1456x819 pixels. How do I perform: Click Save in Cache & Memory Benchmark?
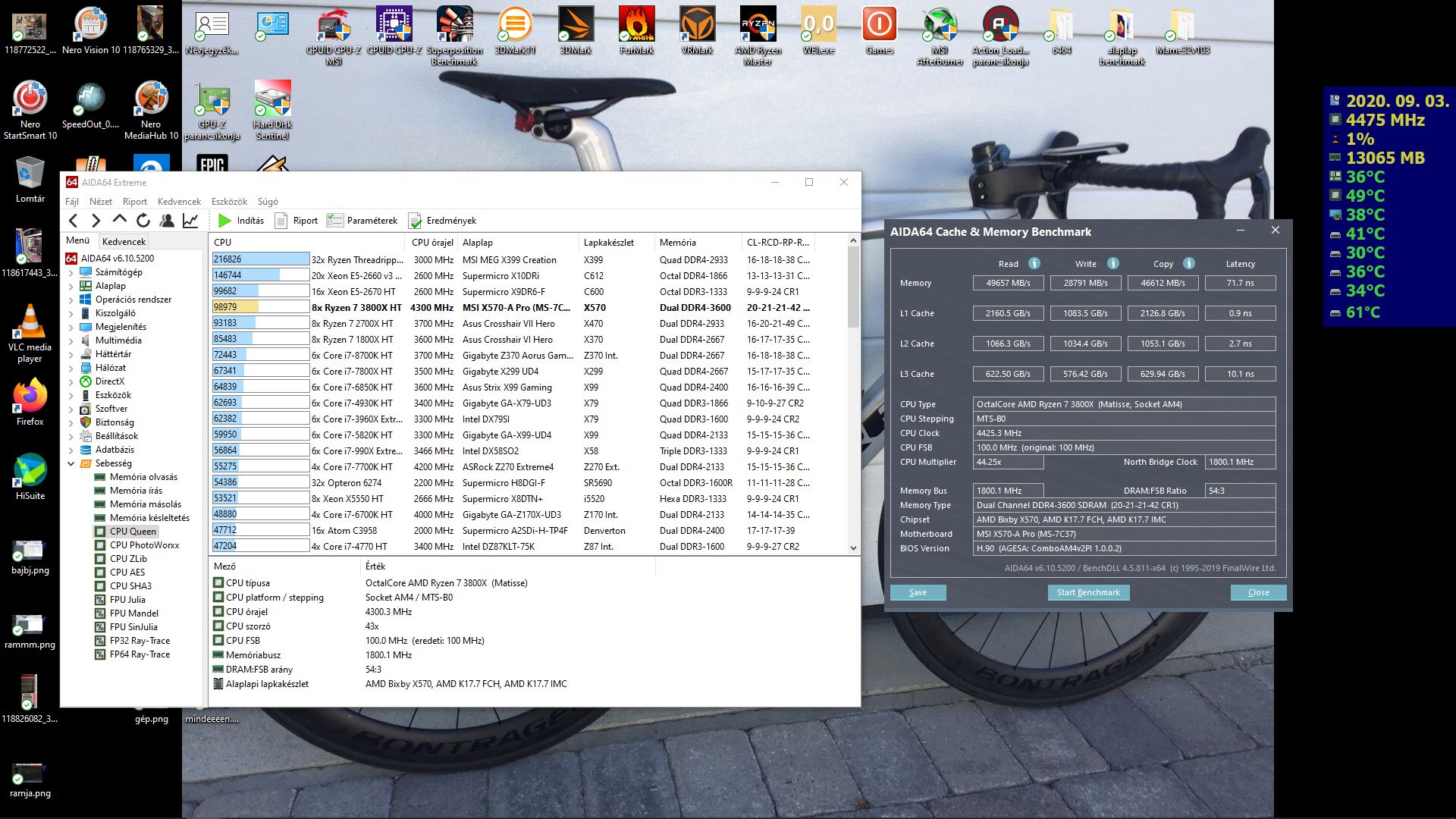tap(918, 592)
